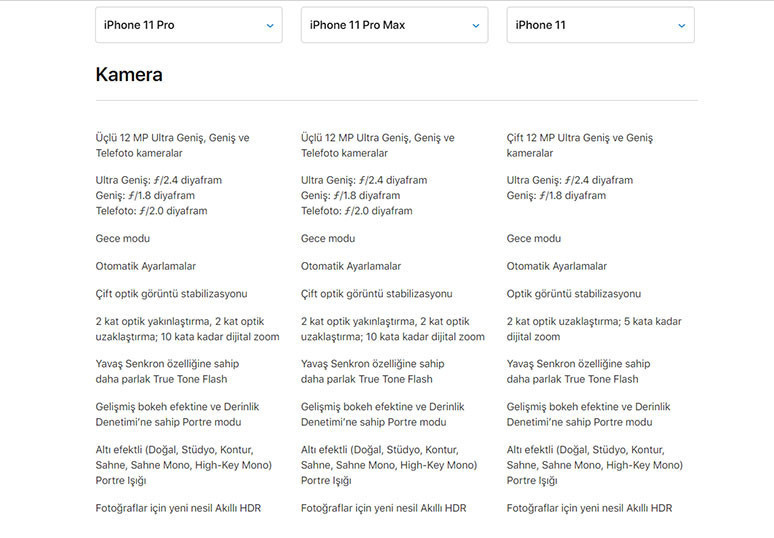Click 'Yavaş Senkron' True Tone Flash text under iPhone 11 Pro Max

coord(373,372)
